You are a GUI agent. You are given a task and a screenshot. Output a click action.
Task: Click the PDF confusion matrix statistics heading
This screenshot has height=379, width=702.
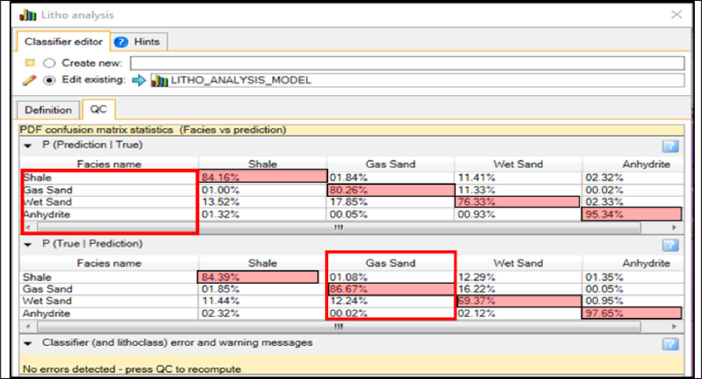153,130
